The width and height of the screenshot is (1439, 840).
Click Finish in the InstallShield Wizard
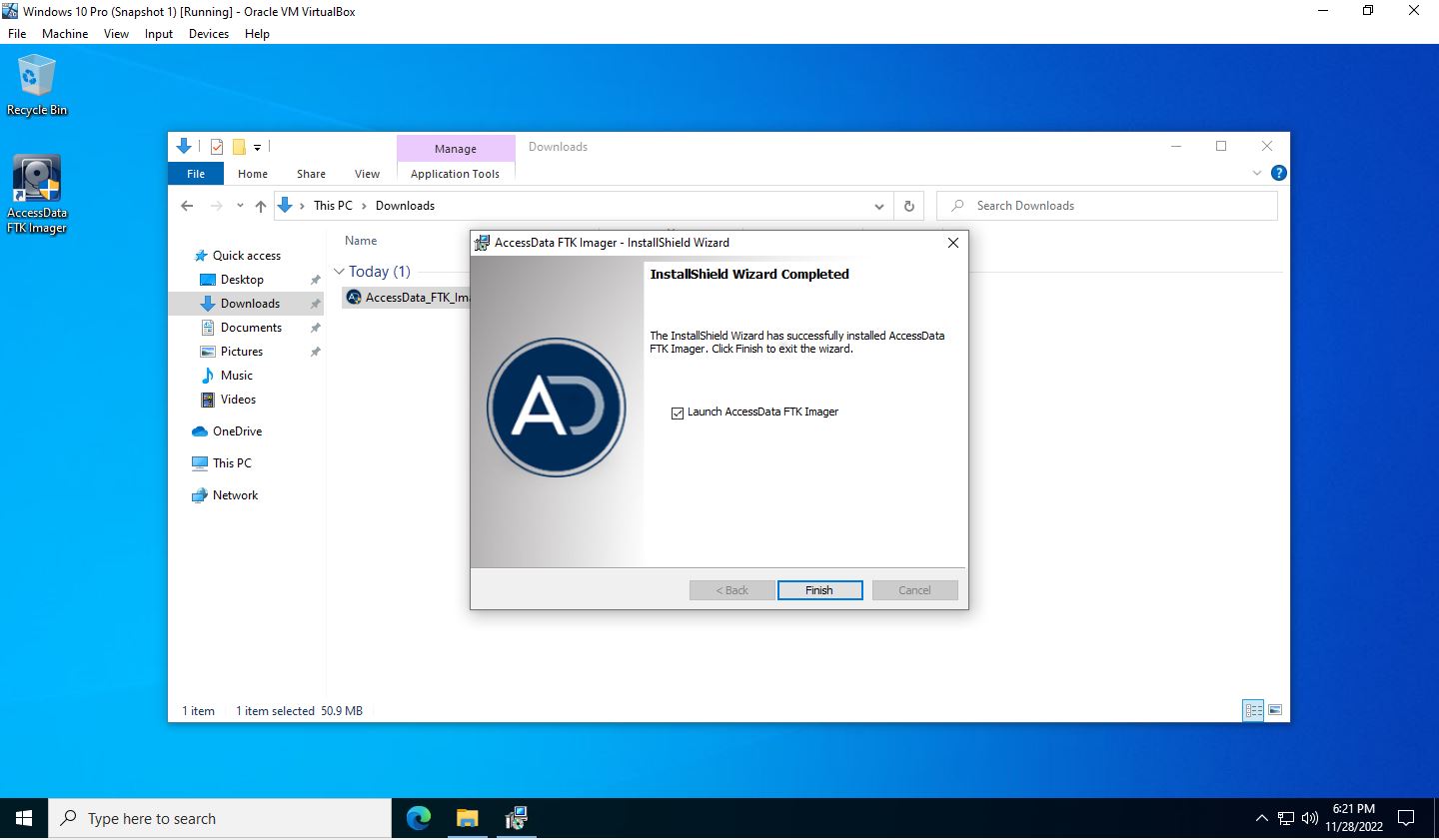pyautogui.click(x=819, y=590)
